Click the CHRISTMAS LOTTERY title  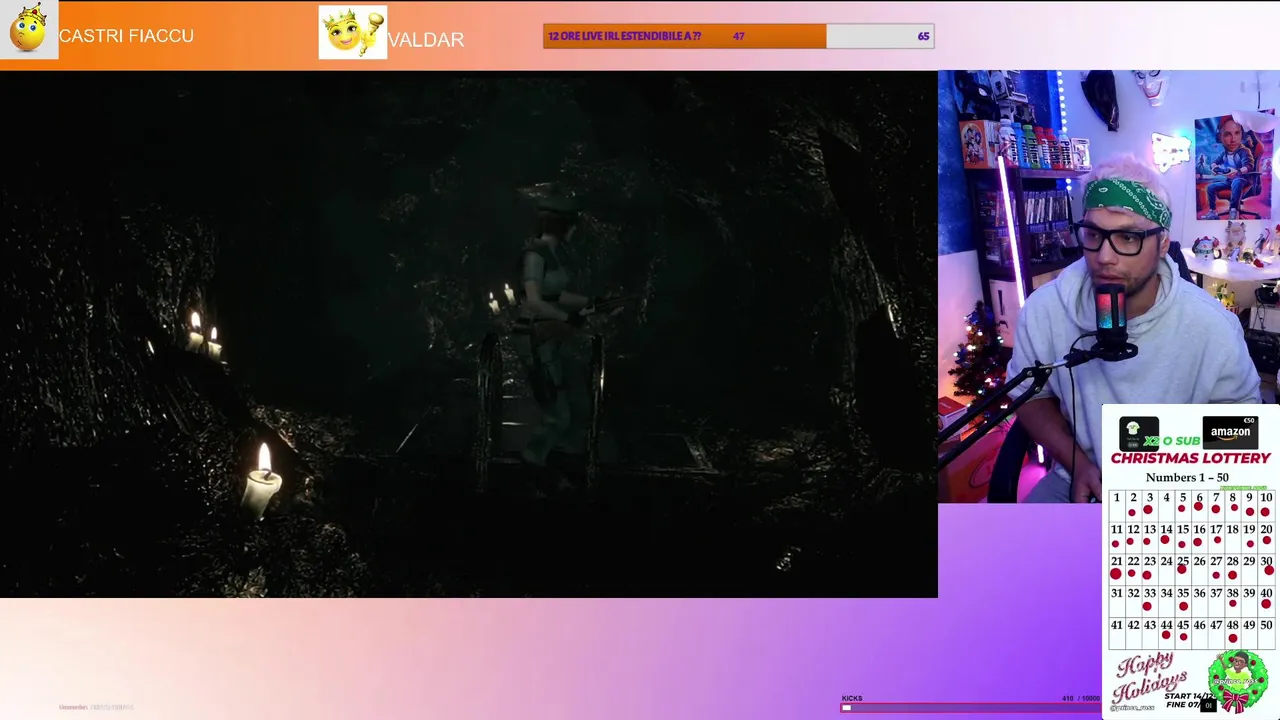click(x=1190, y=458)
